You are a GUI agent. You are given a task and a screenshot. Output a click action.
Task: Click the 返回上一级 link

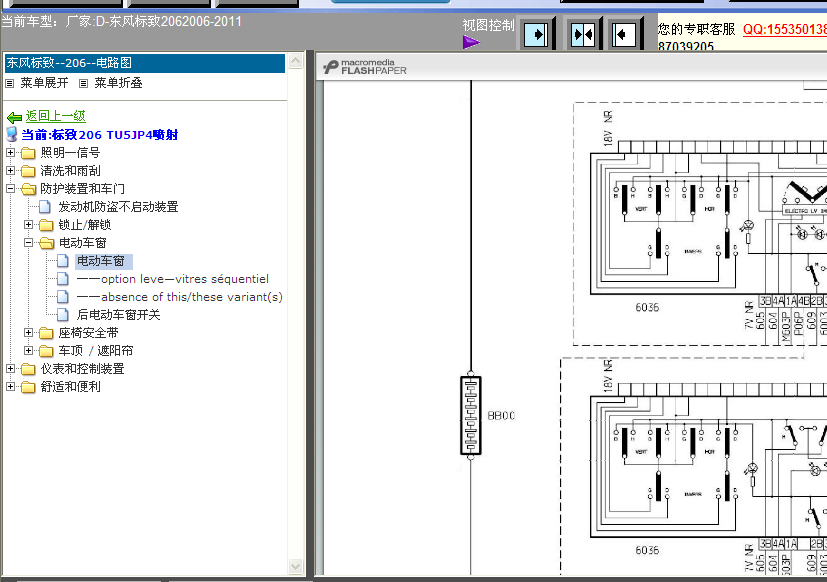pyautogui.click(x=55, y=116)
